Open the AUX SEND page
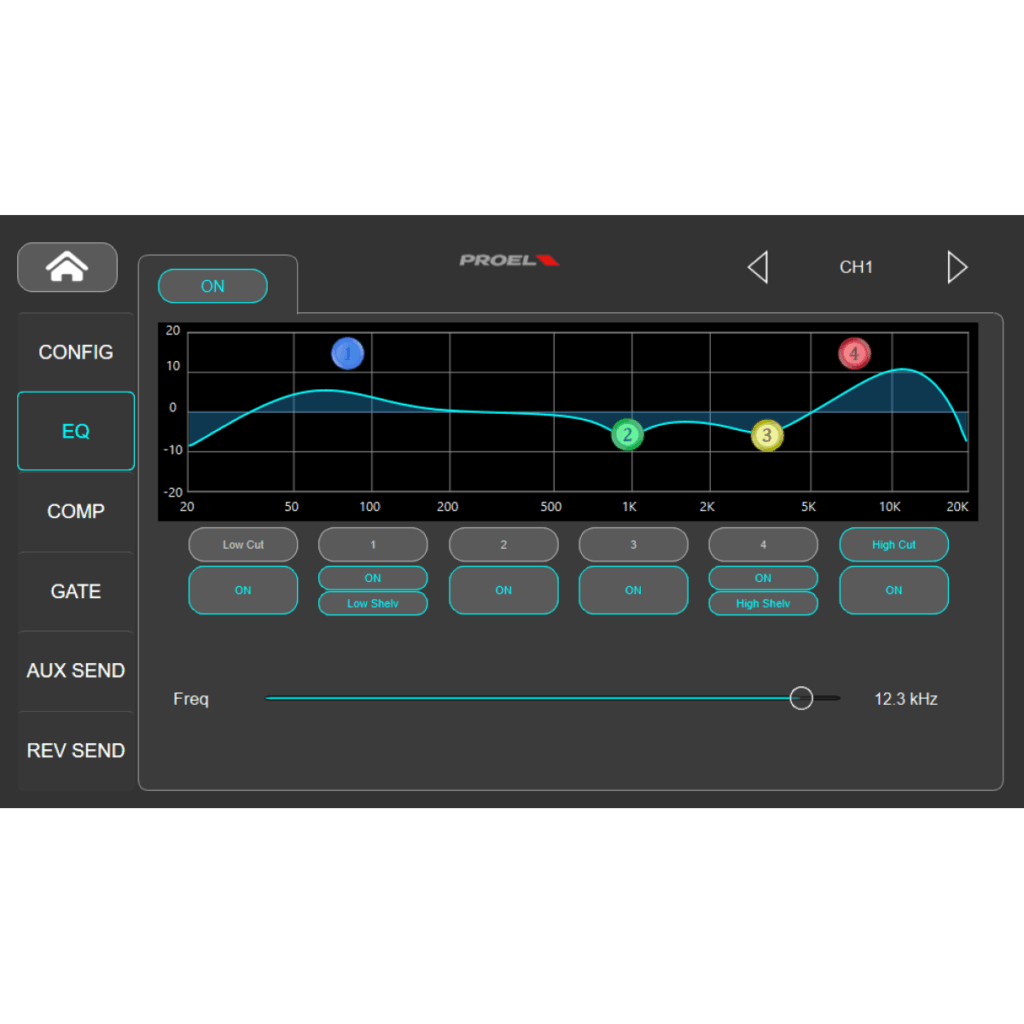This screenshot has height=1024, width=1024. click(75, 670)
